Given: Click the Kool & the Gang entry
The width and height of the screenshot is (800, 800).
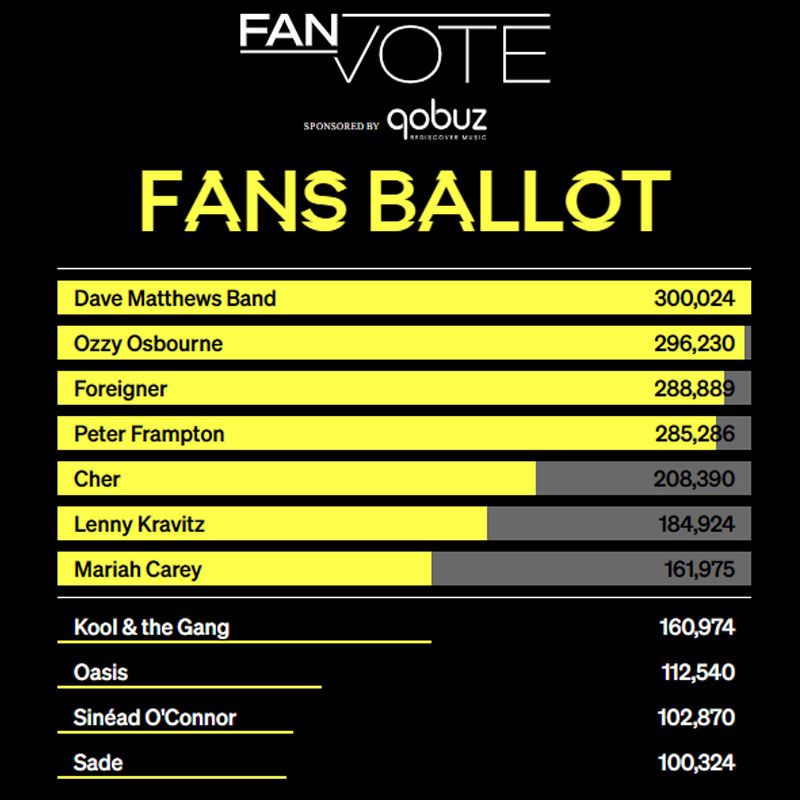Looking at the screenshot, I should tap(151, 628).
